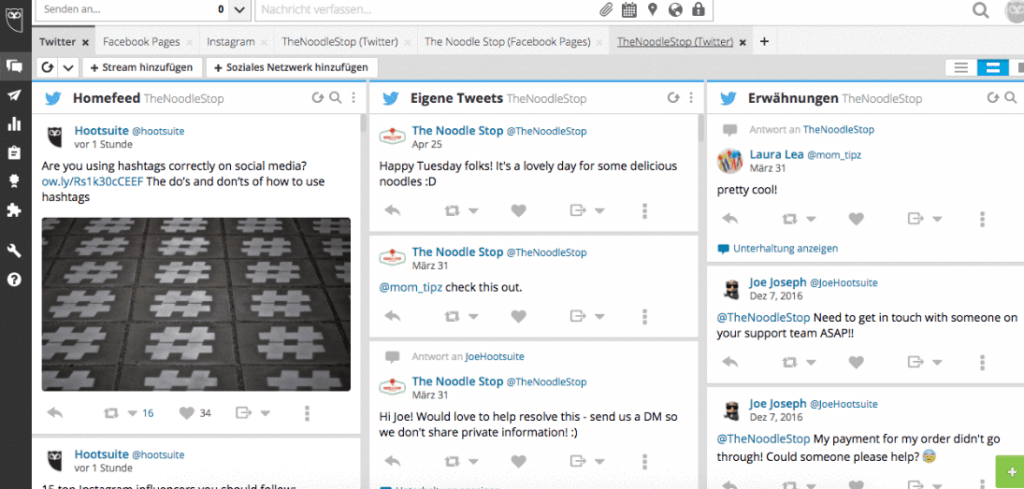Viewport: 1024px width, 489px height.
Task: Click Hootsuite owl logo at top left
Action: pyautogui.click(x=14, y=18)
